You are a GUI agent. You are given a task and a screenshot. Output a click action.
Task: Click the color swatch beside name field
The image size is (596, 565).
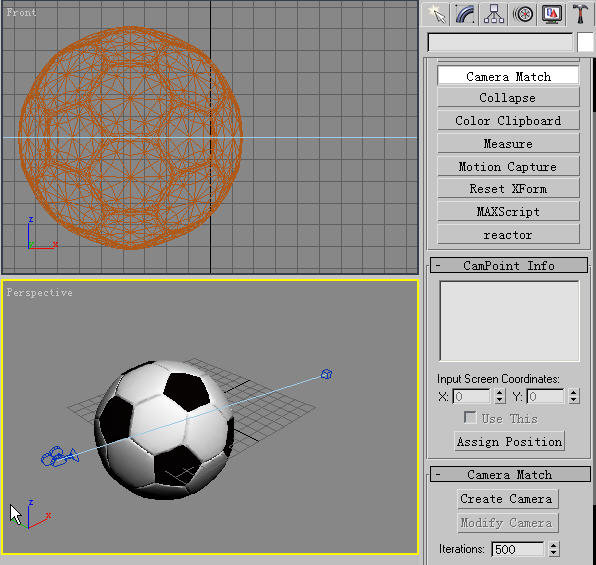click(585, 42)
